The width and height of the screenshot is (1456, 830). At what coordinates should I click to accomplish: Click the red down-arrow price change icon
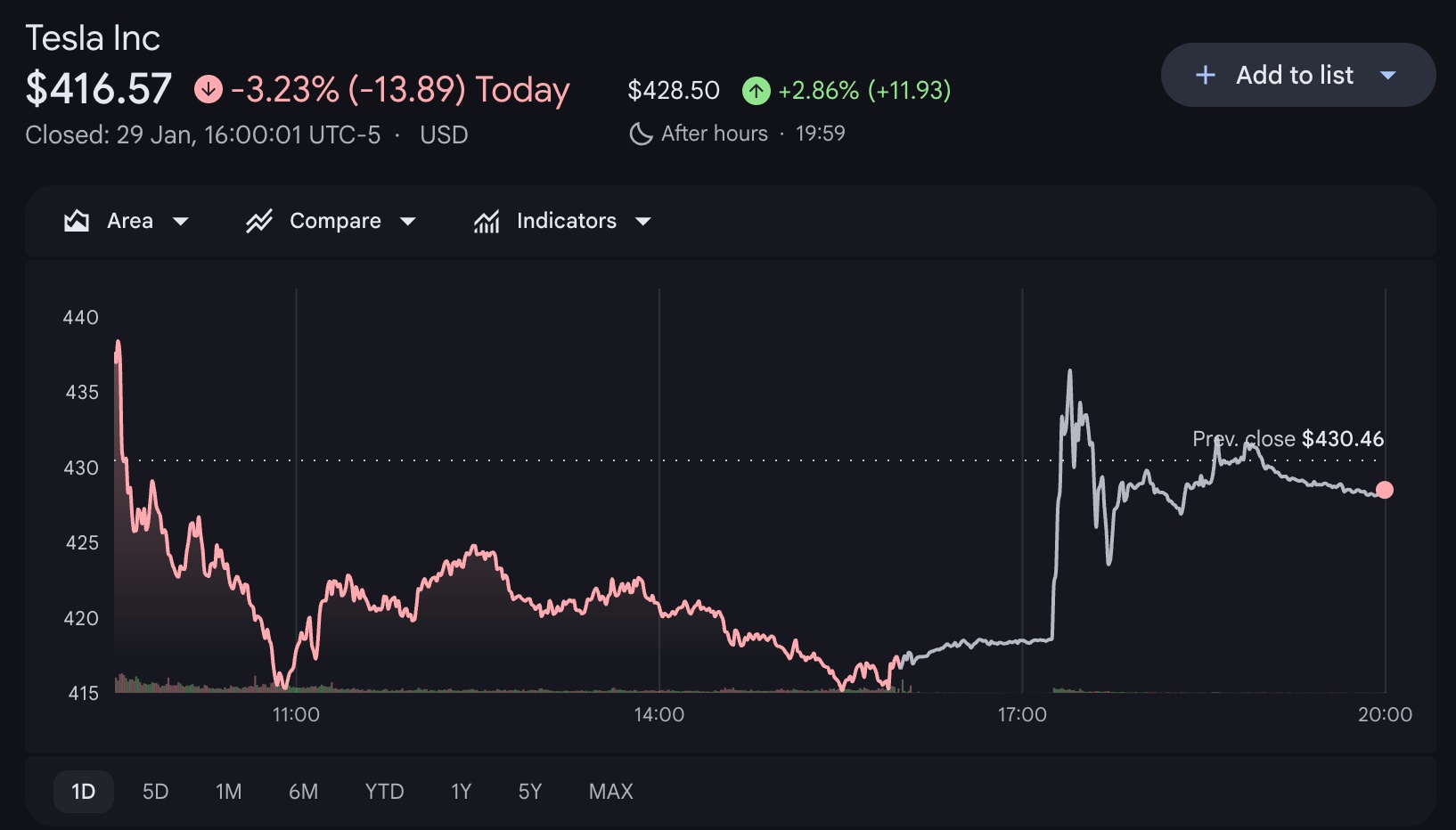tap(209, 89)
